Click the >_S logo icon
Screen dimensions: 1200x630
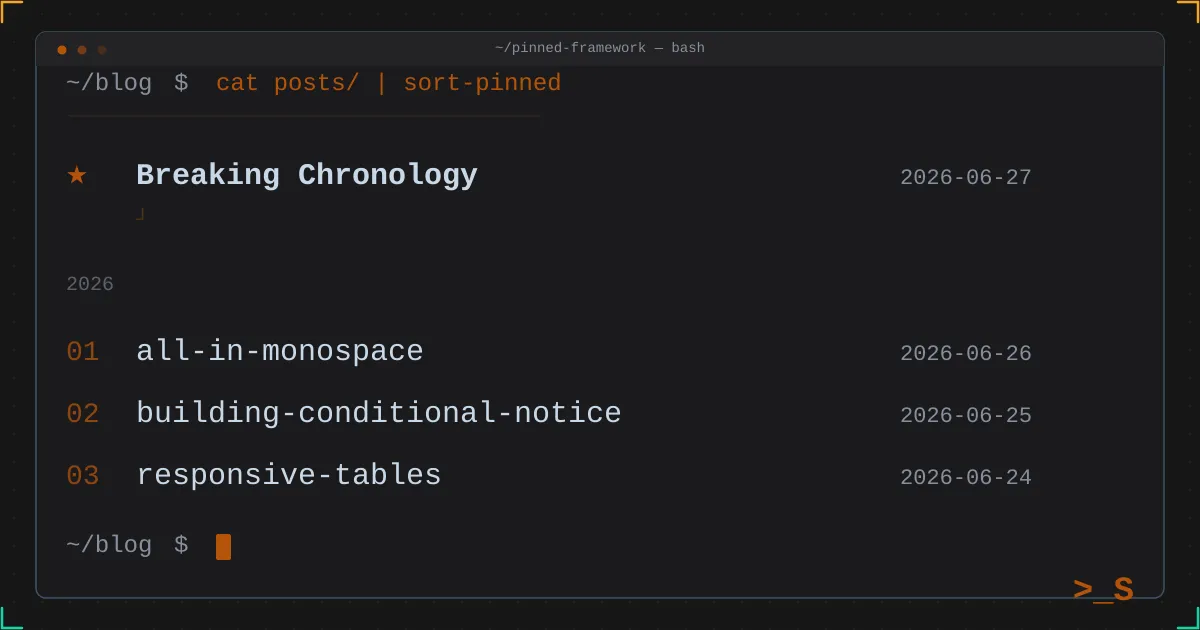1103,590
